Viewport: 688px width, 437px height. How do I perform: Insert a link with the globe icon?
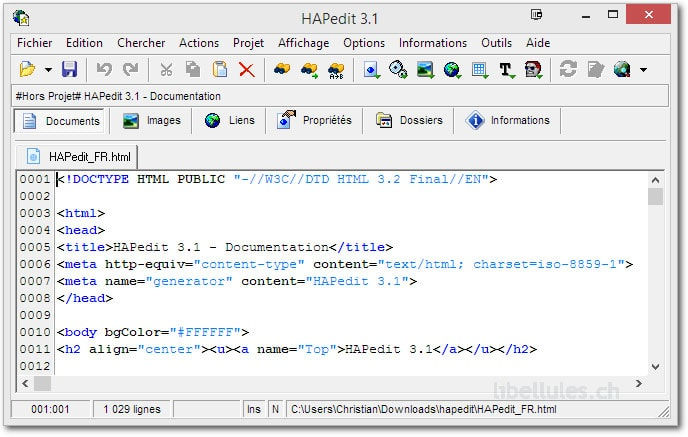point(452,70)
